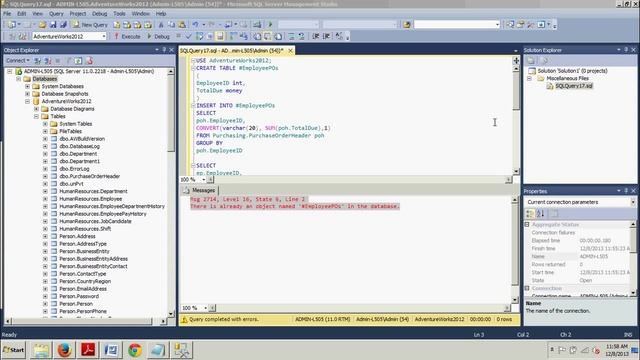Select the Person.Person table
This screenshot has height=360, width=640.
coord(76,304)
